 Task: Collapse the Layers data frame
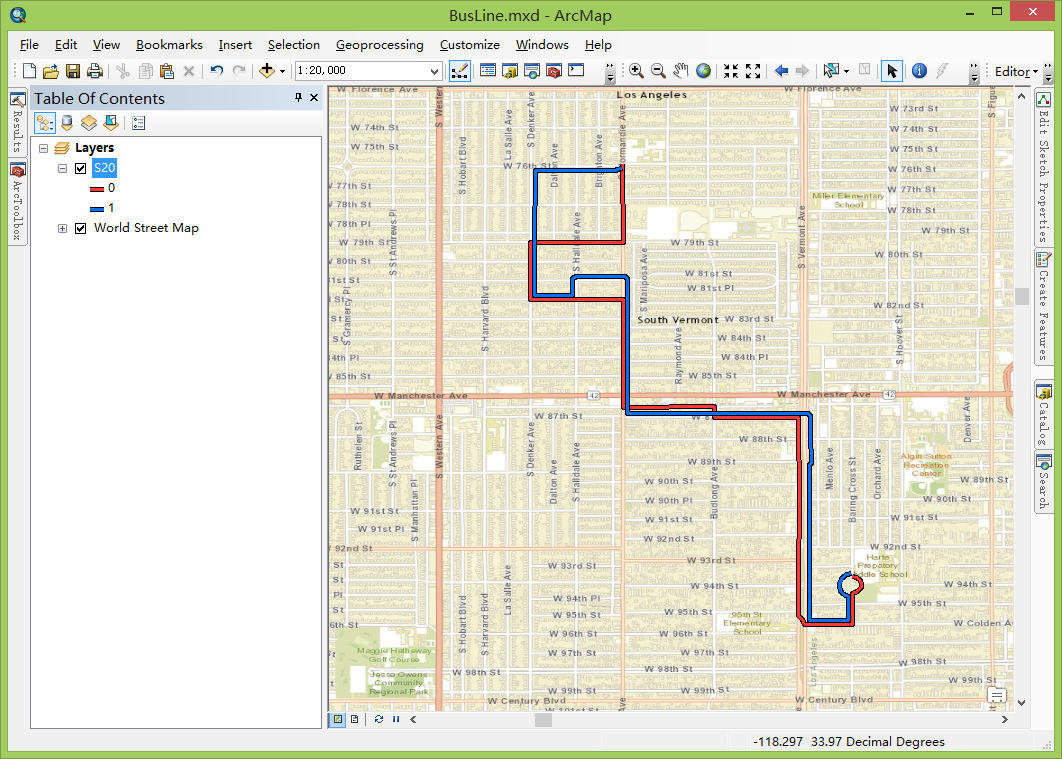(43, 148)
